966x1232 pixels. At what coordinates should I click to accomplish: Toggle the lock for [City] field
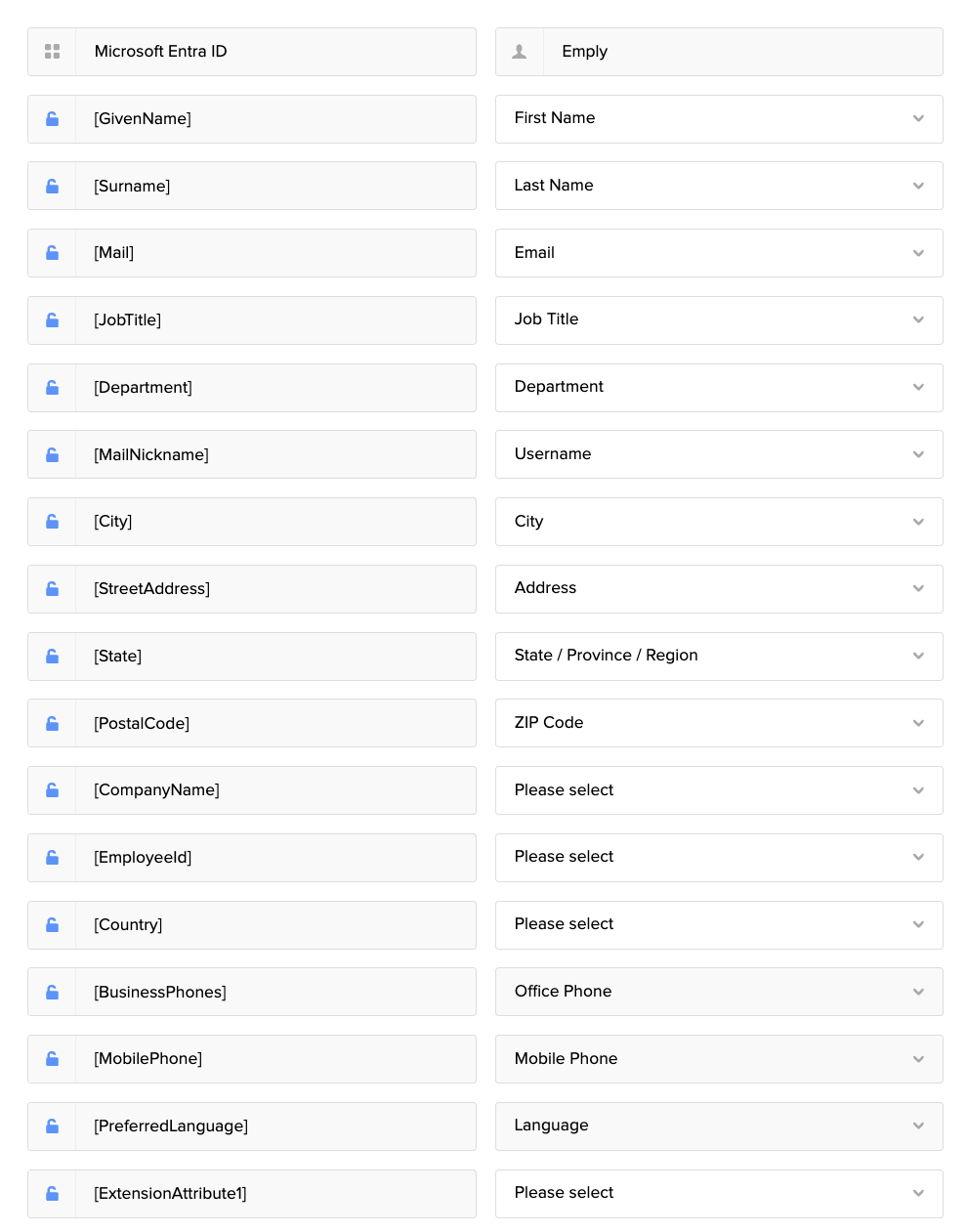(x=53, y=522)
